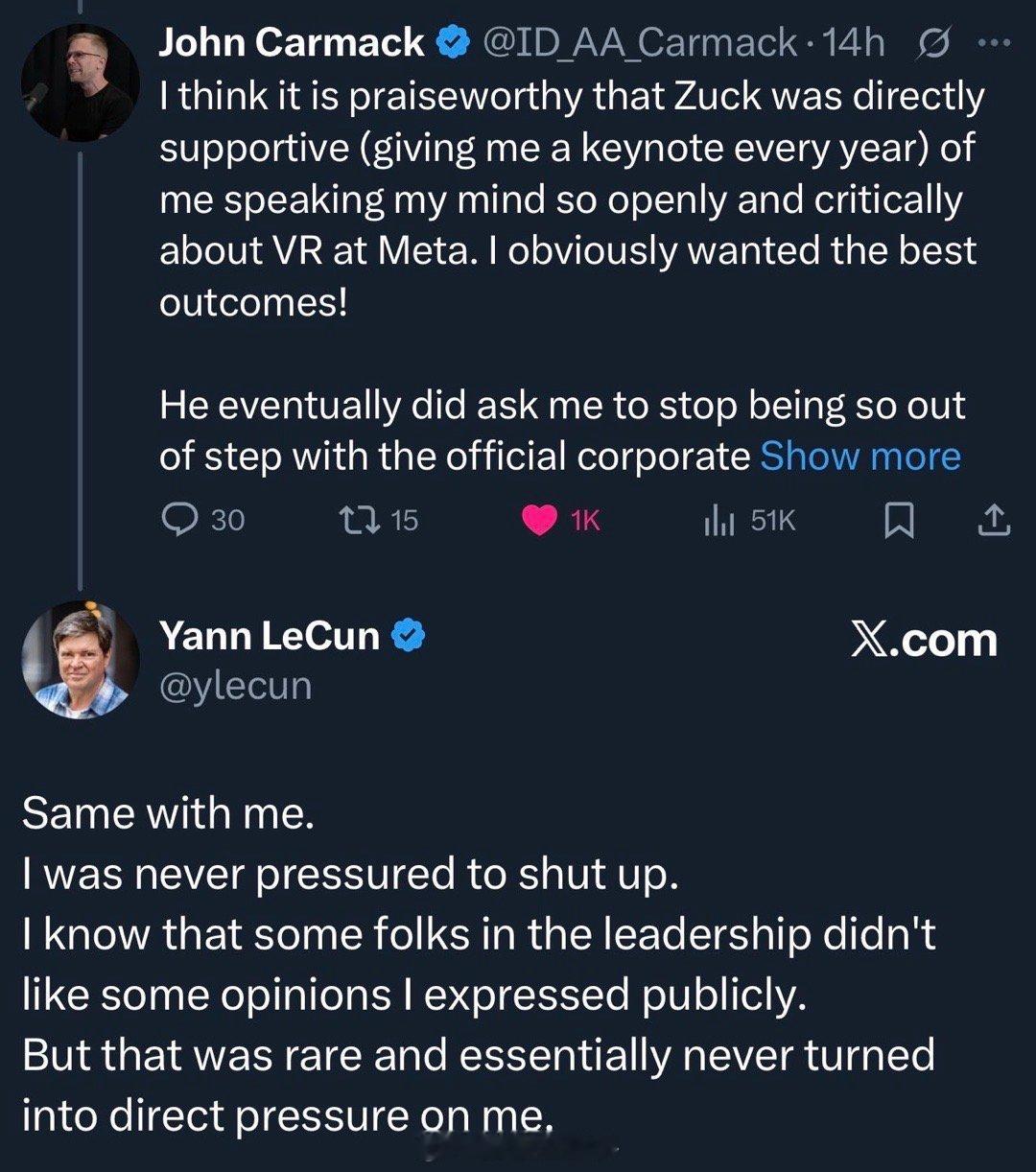Open the share menu for the tweet
Image resolution: width=1036 pixels, height=1172 pixels.
click(x=996, y=520)
